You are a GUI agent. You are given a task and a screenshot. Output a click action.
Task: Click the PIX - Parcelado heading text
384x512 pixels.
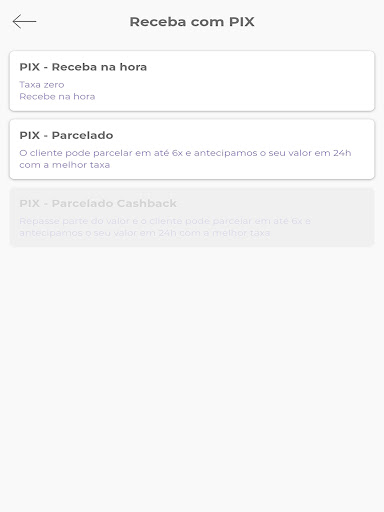[66, 135]
